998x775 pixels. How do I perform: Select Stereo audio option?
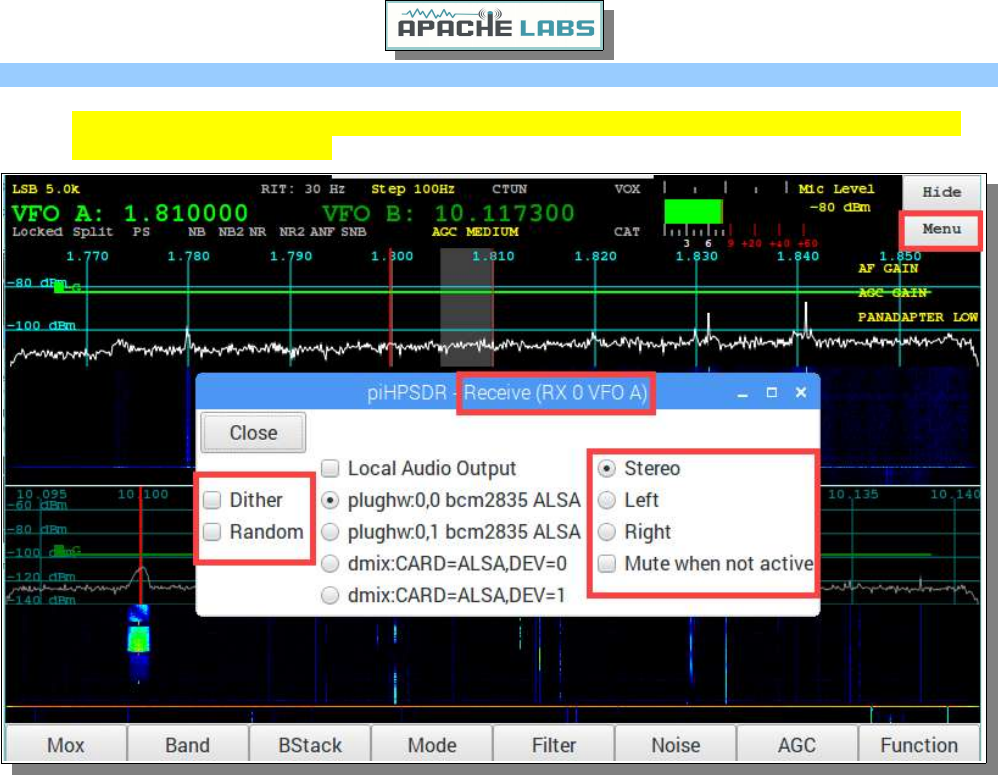607,468
